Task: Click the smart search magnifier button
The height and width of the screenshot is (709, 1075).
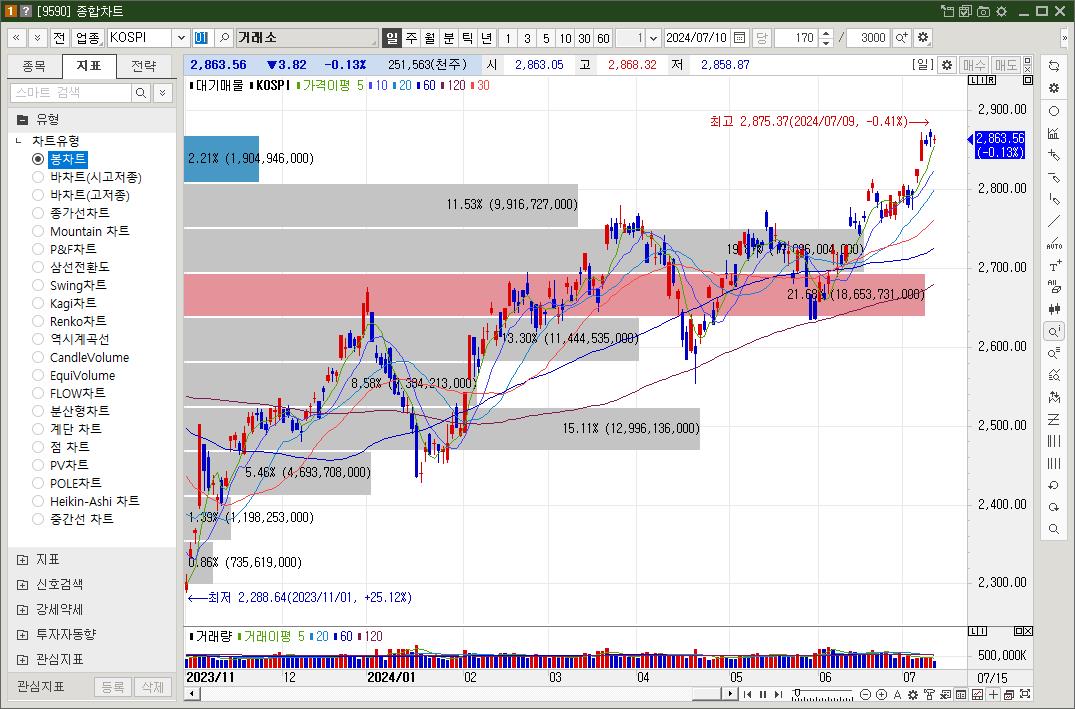Action: (141, 93)
